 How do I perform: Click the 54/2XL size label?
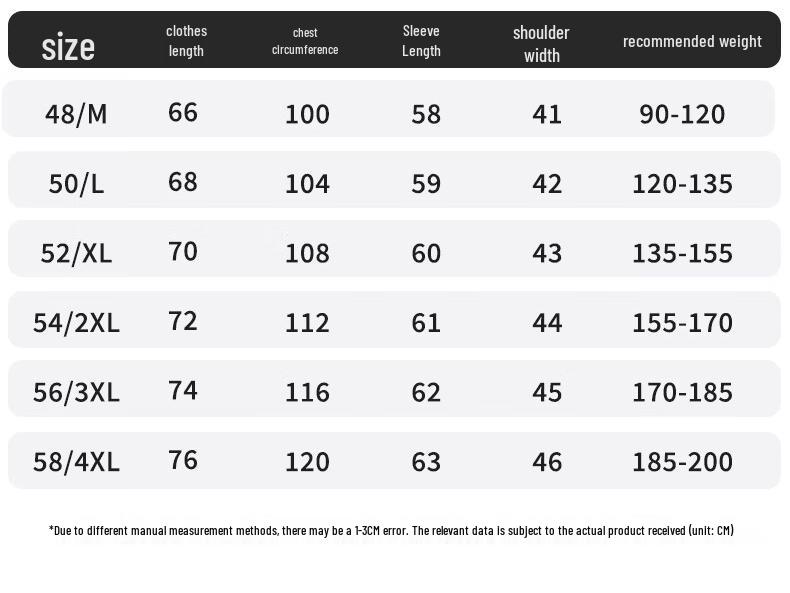76,323
